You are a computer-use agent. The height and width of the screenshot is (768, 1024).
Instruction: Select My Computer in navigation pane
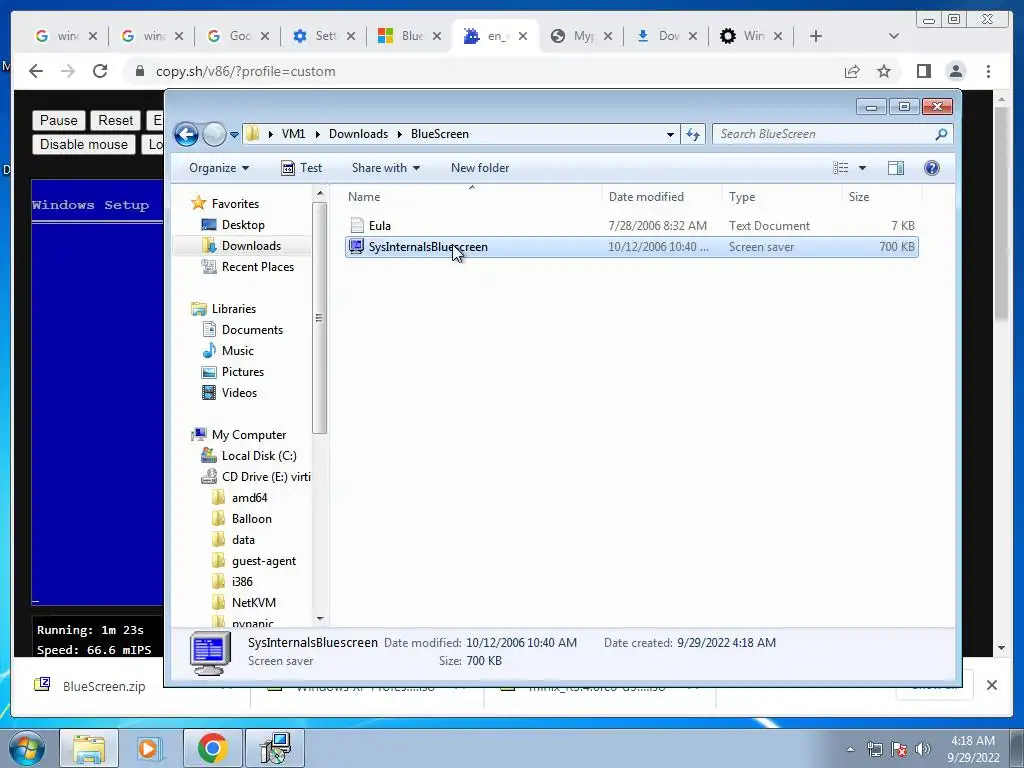pyautogui.click(x=238, y=435)
